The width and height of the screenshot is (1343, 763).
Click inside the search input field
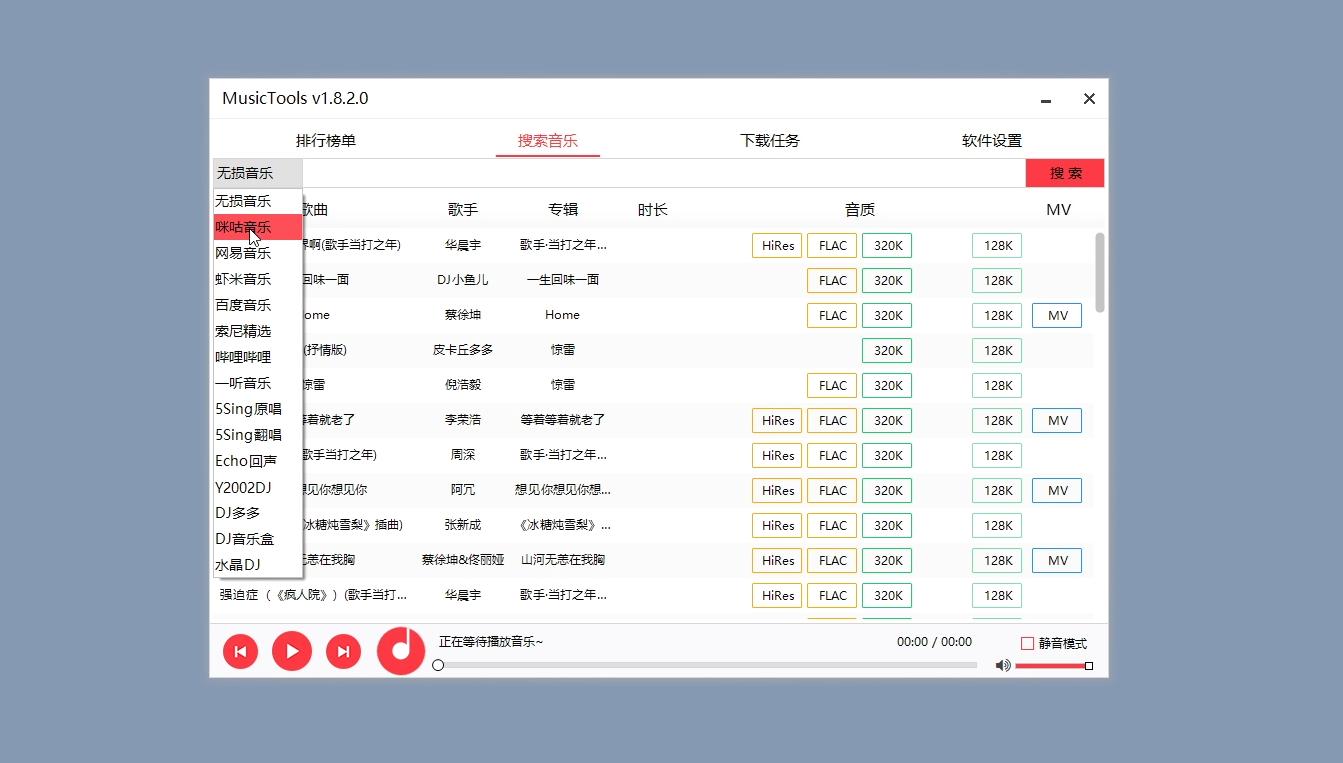(660, 172)
